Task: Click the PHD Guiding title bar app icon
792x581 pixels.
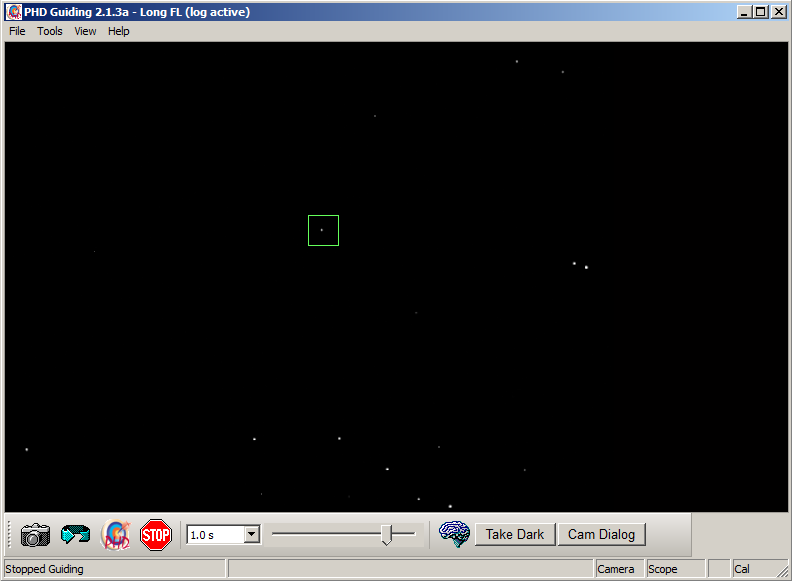Action: pos(14,12)
